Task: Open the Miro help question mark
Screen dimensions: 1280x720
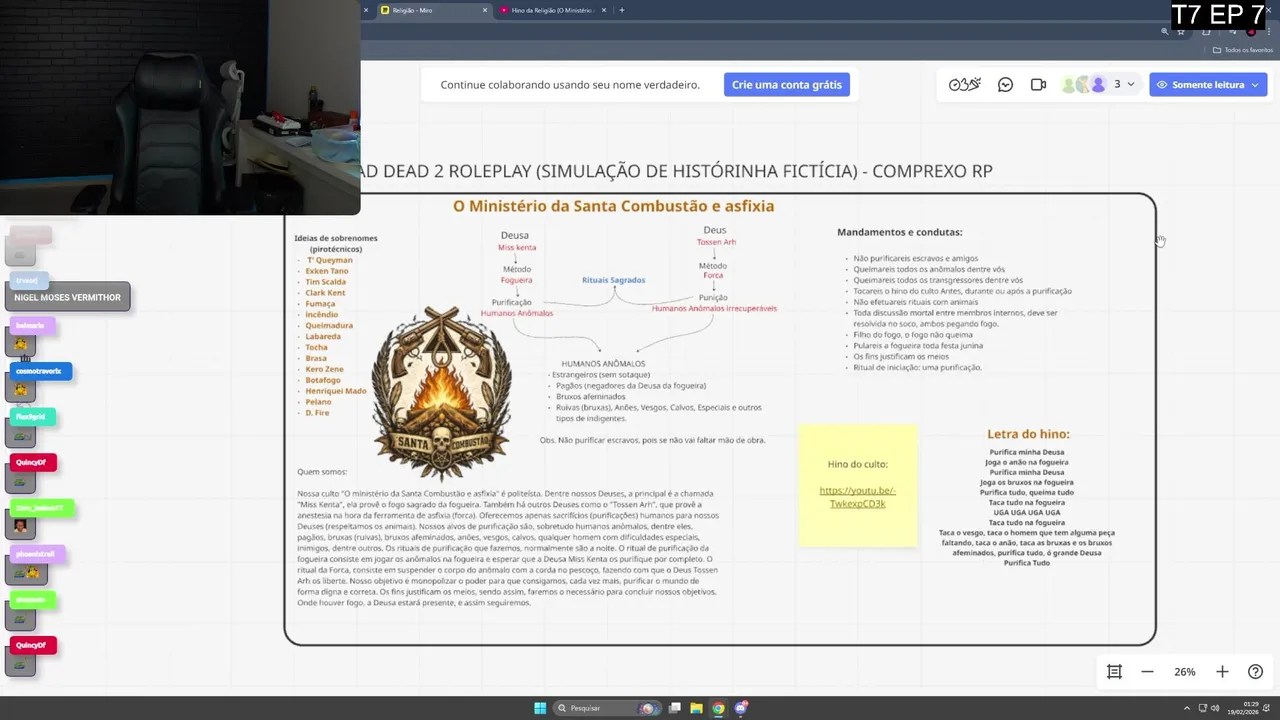Action: pos(1256,672)
